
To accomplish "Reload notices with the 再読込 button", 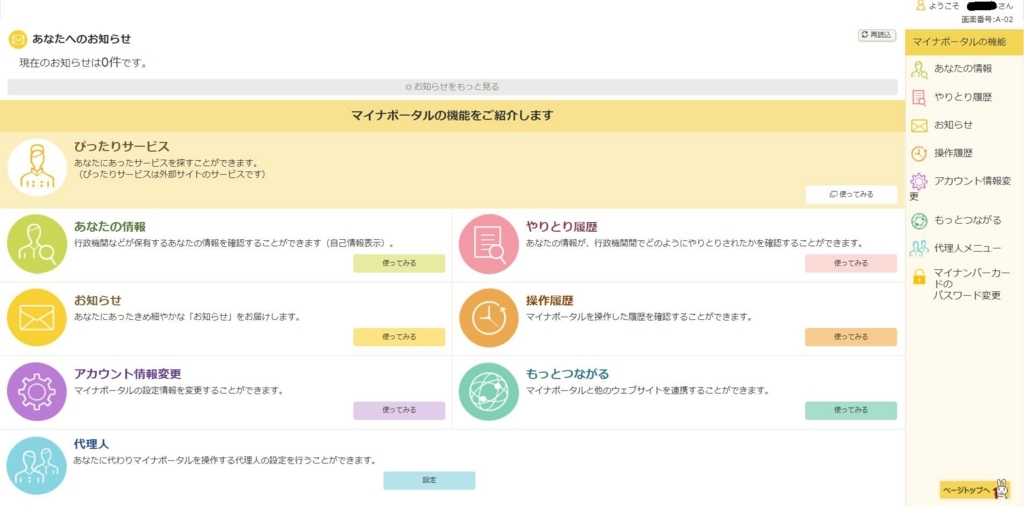I will 877,35.
